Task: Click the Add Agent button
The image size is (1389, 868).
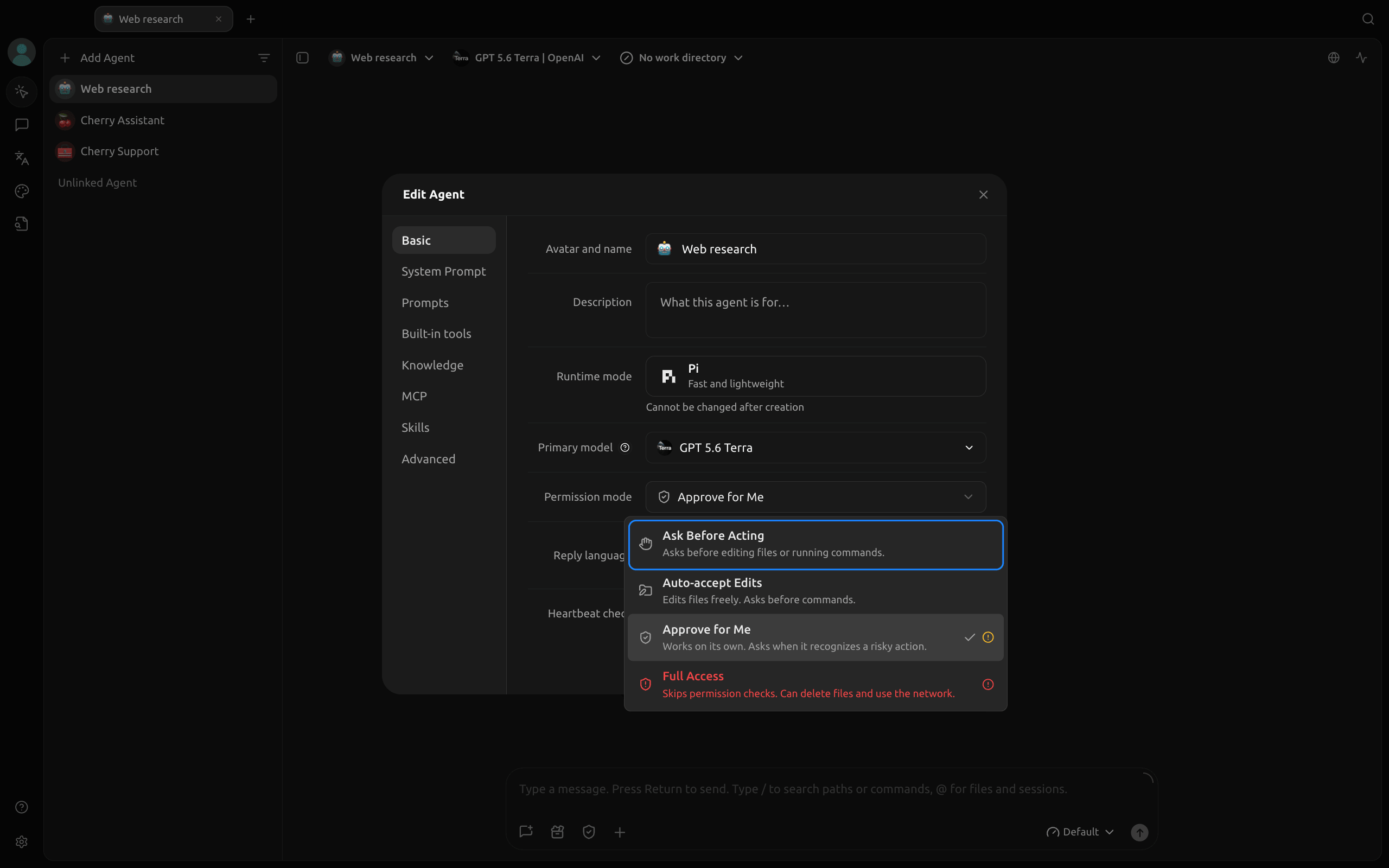Action: (97, 58)
